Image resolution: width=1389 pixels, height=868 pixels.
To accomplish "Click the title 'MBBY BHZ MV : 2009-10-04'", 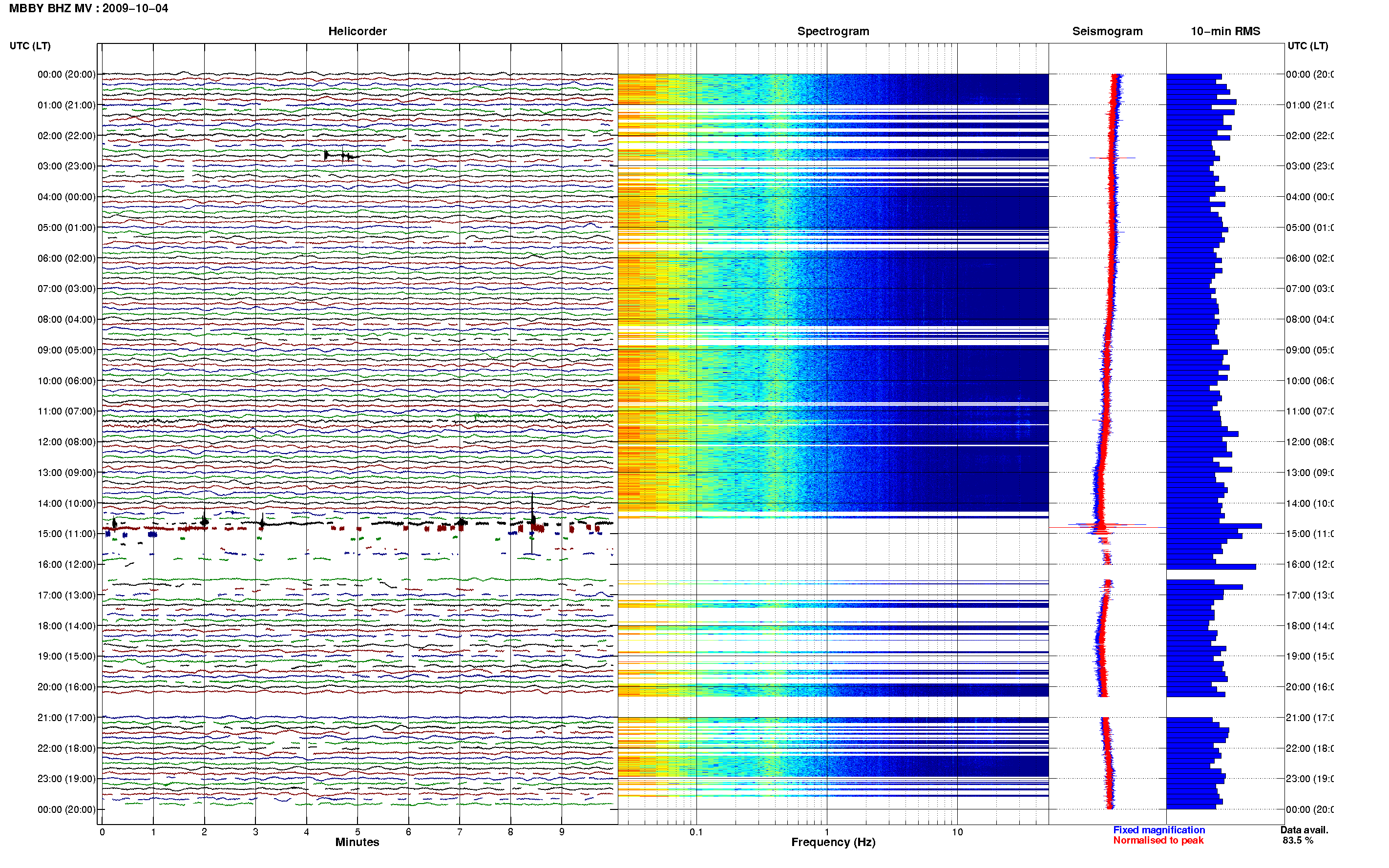I will point(88,9).
